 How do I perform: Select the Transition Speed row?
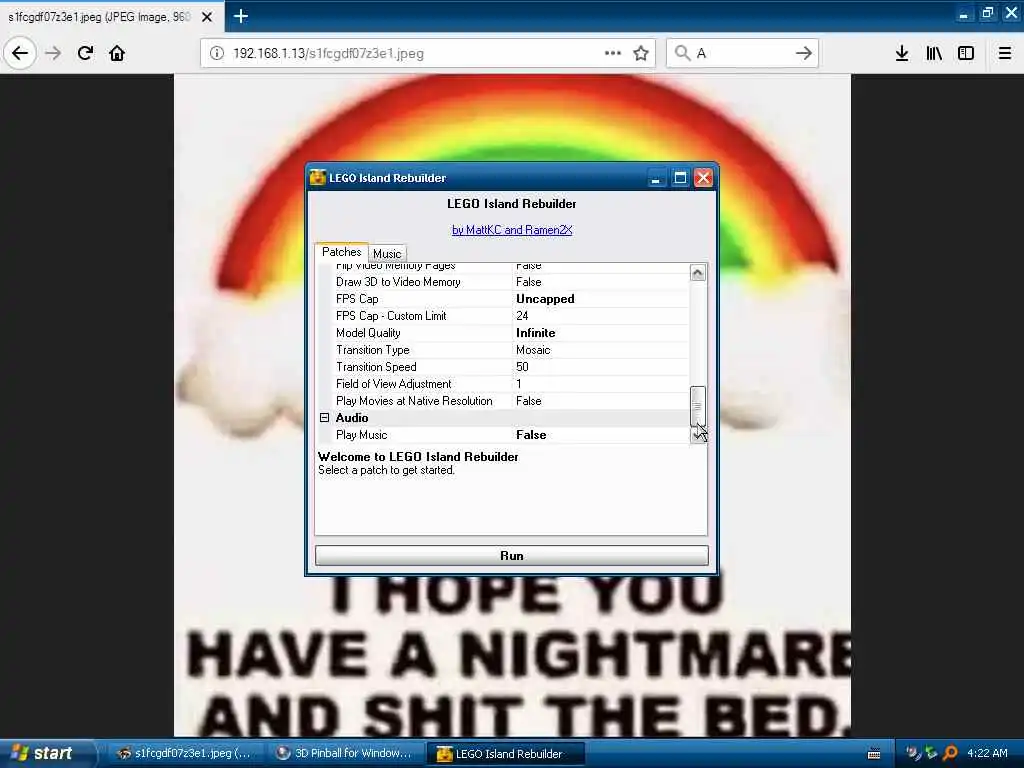[503, 367]
